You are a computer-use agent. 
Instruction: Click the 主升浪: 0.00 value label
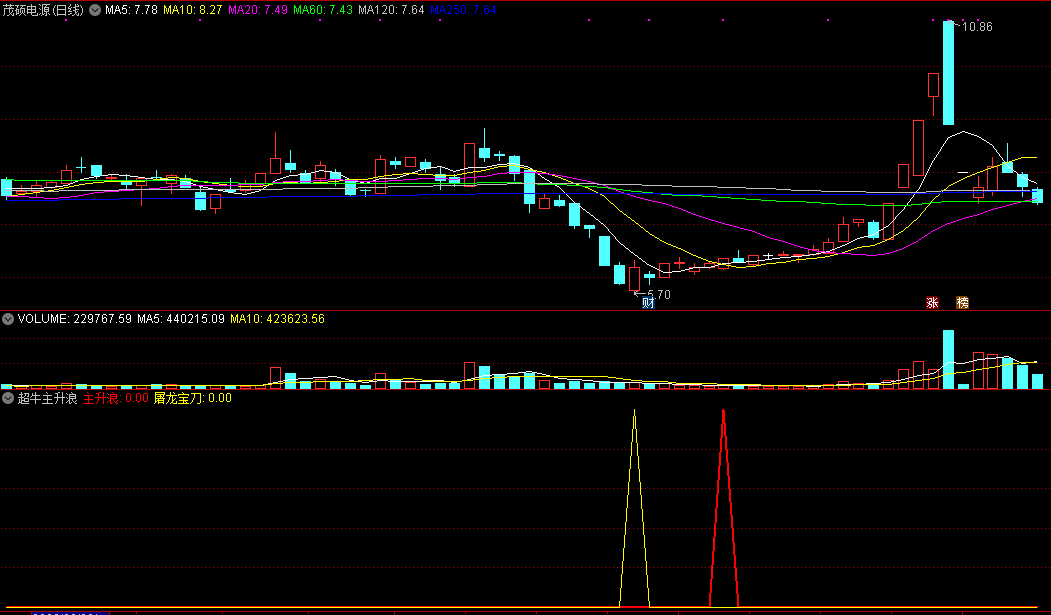[x=115, y=399]
